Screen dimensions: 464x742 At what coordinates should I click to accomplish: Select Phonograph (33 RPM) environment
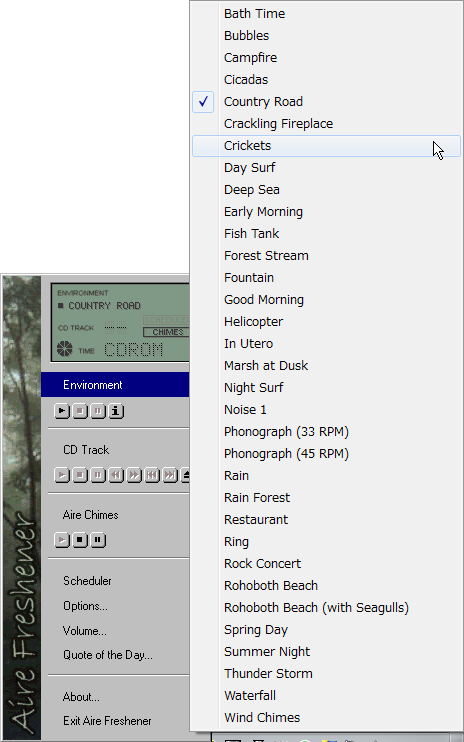click(x=326, y=432)
